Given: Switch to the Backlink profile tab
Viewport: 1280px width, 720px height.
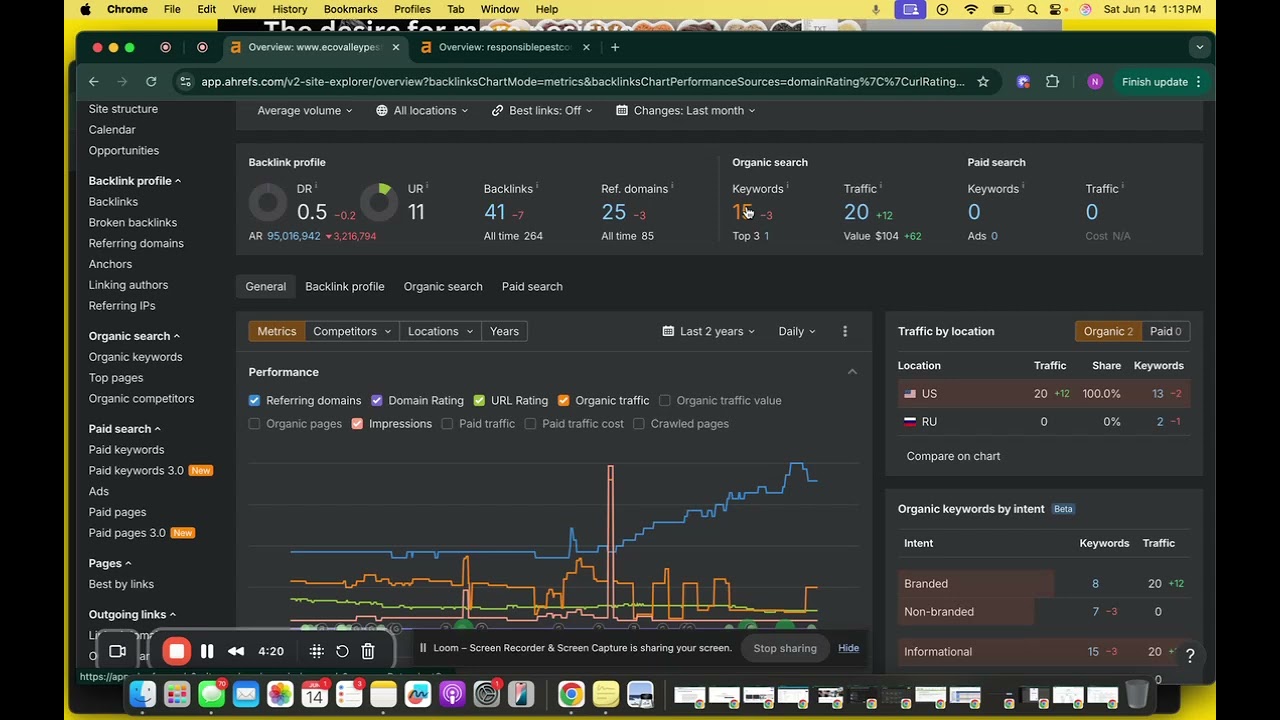Looking at the screenshot, I should [x=345, y=287].
